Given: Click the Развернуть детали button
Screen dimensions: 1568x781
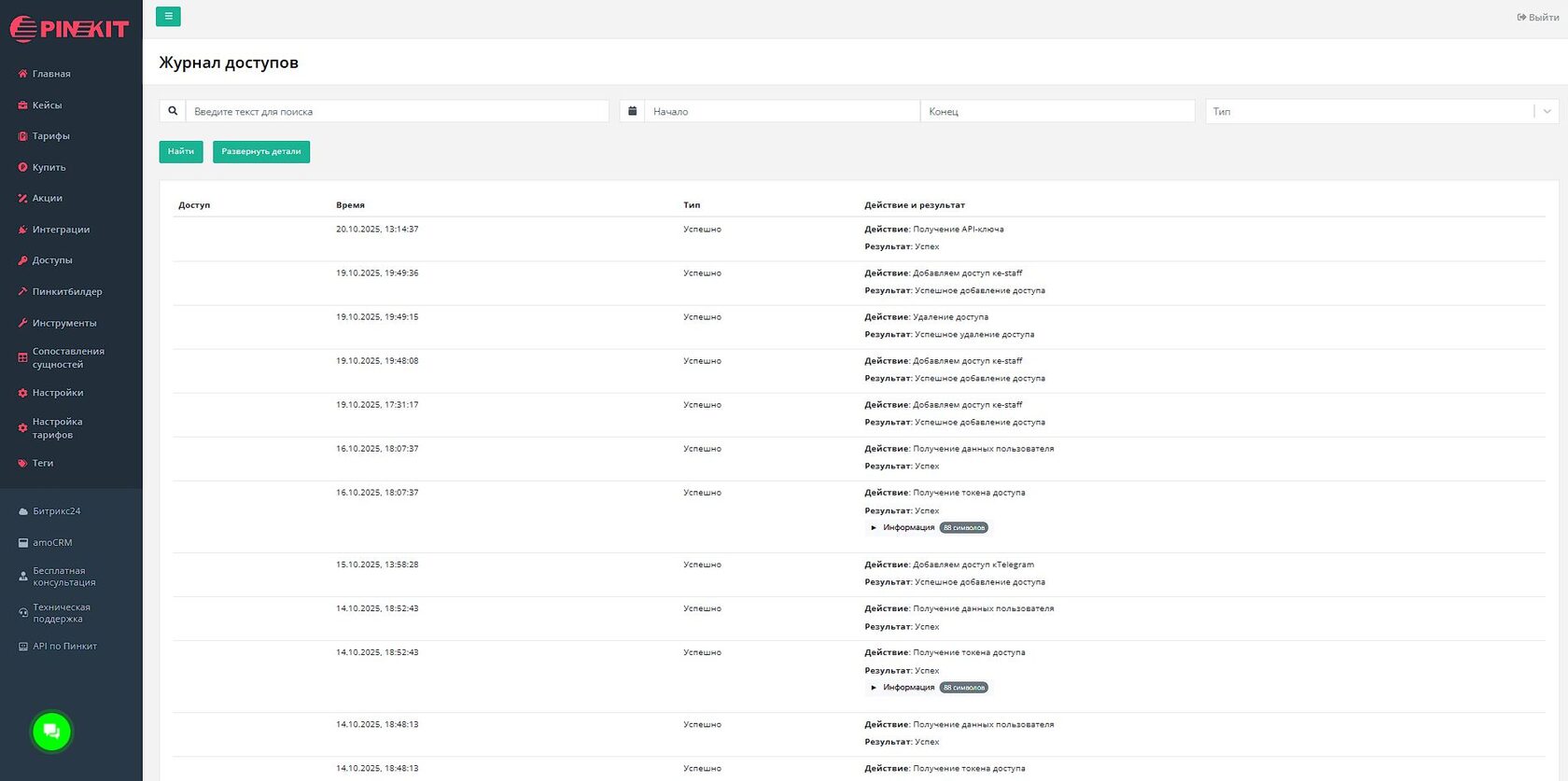Looking at the screenshot, I should tap(261, 152).
